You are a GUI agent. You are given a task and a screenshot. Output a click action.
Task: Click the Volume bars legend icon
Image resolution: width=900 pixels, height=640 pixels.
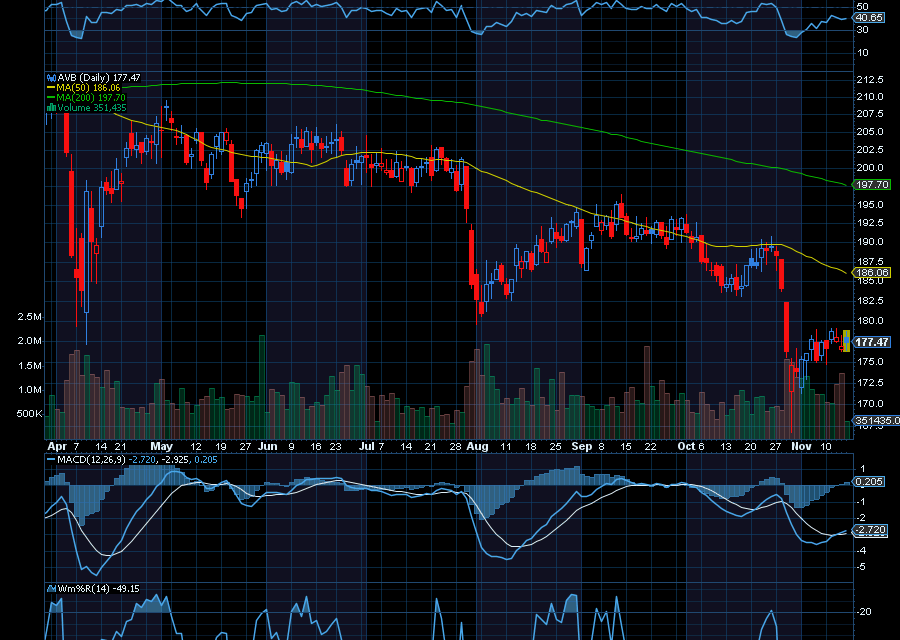(x=52, y=108)
